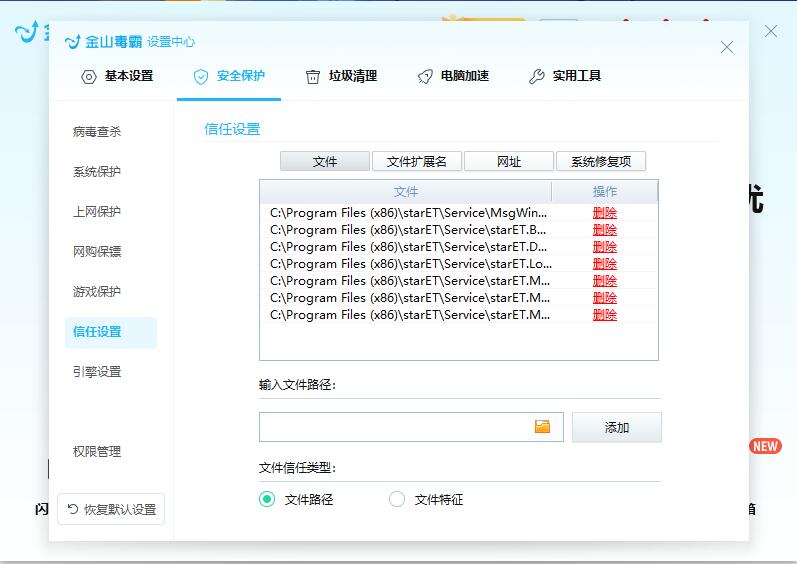
Task: Select 引擎设置 in the sidebar
Action: pyautogui.click(x=97, y=372)
